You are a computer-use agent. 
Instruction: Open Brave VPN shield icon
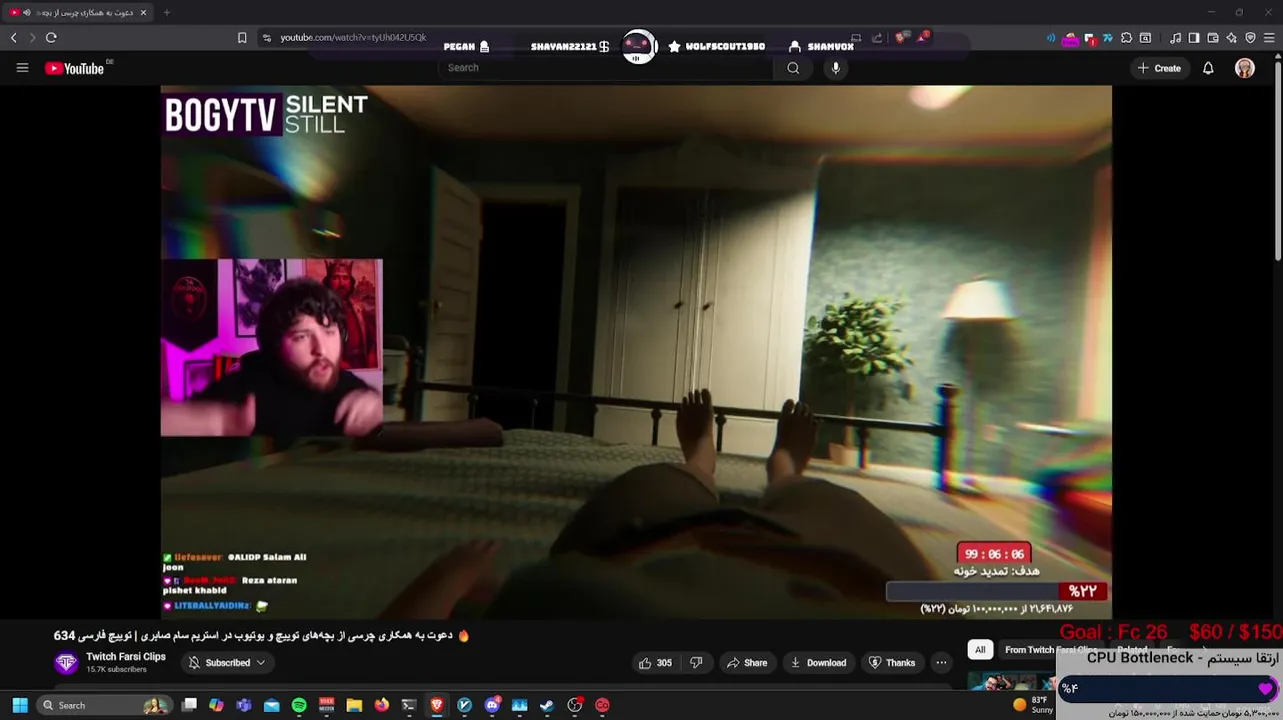pos(1250,38)
